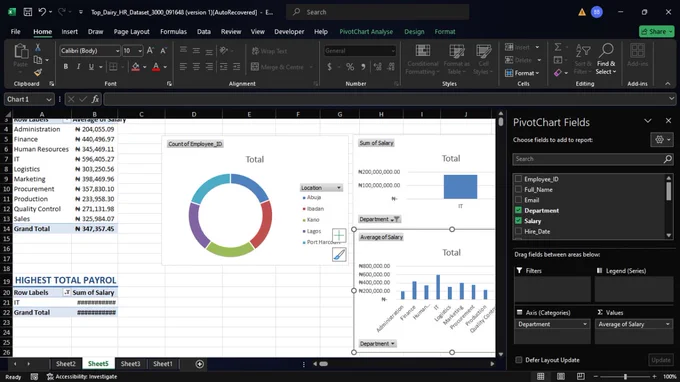Screen dimensions: 680x382
Task: Open the font size dropdown
Action: (140, 51)
